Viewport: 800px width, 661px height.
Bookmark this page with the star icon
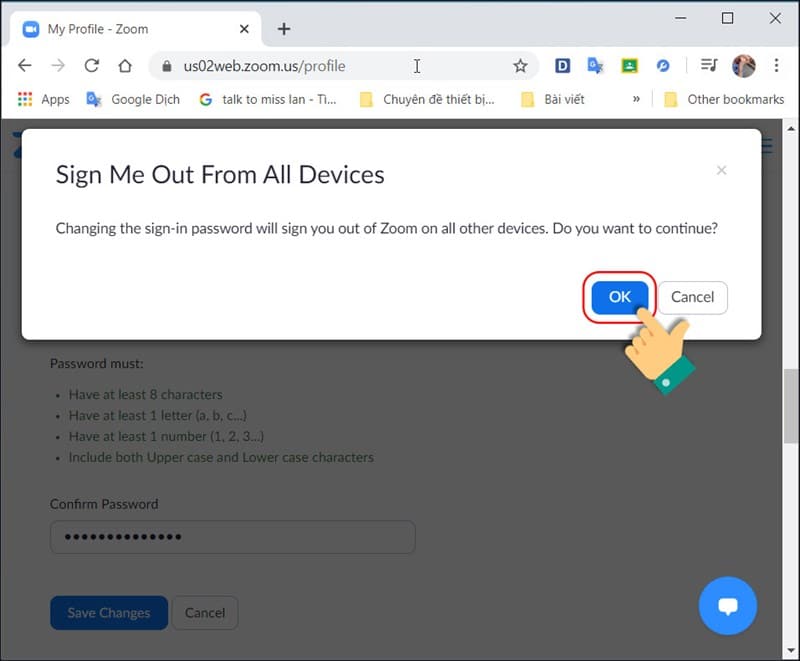pos(520,66)
